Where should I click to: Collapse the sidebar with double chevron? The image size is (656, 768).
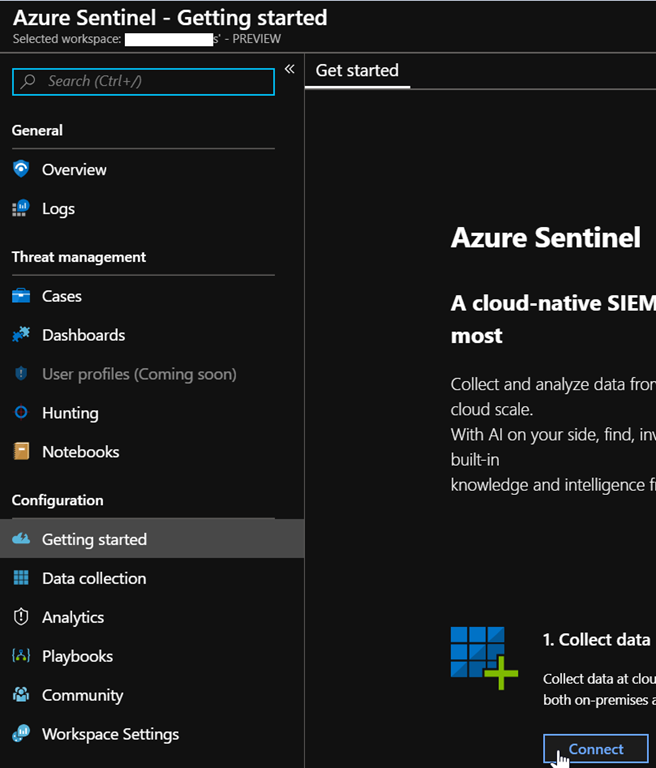point(289,69)
